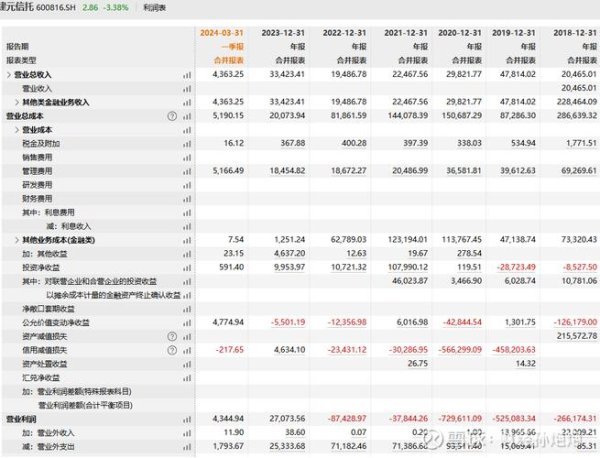Click value 33,423.41 in 营业总收入 row

(287, 74)
